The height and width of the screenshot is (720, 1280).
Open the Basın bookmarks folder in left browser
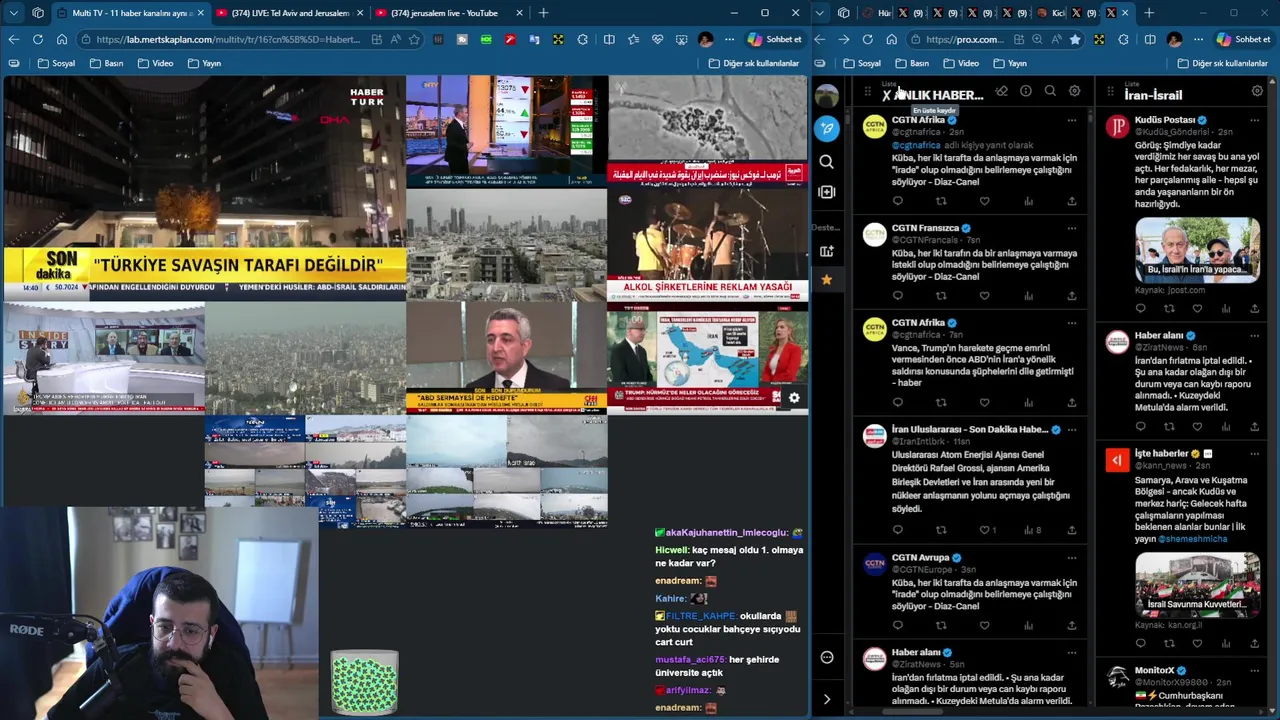[x=106, y=63]
